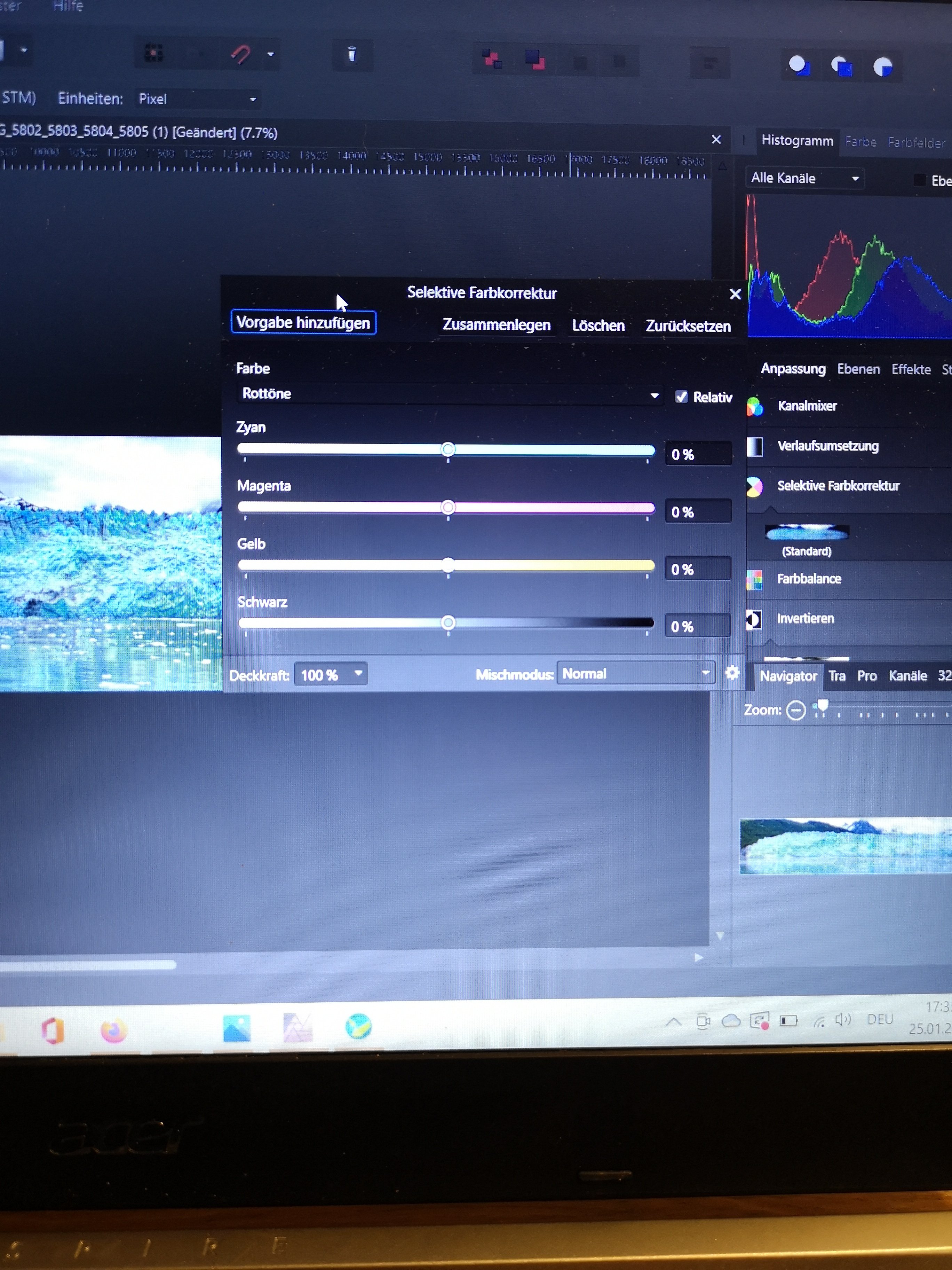Click the snapping magnet icon
Screen dimensions: 952x1270
coord(240,55)
